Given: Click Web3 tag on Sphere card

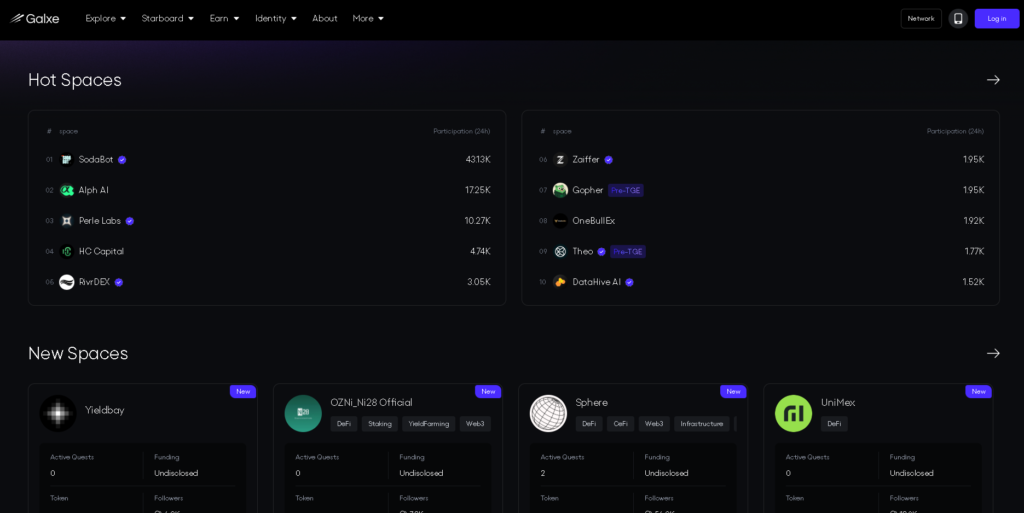Looking at the screenshot, I should (x=654, y=424).
